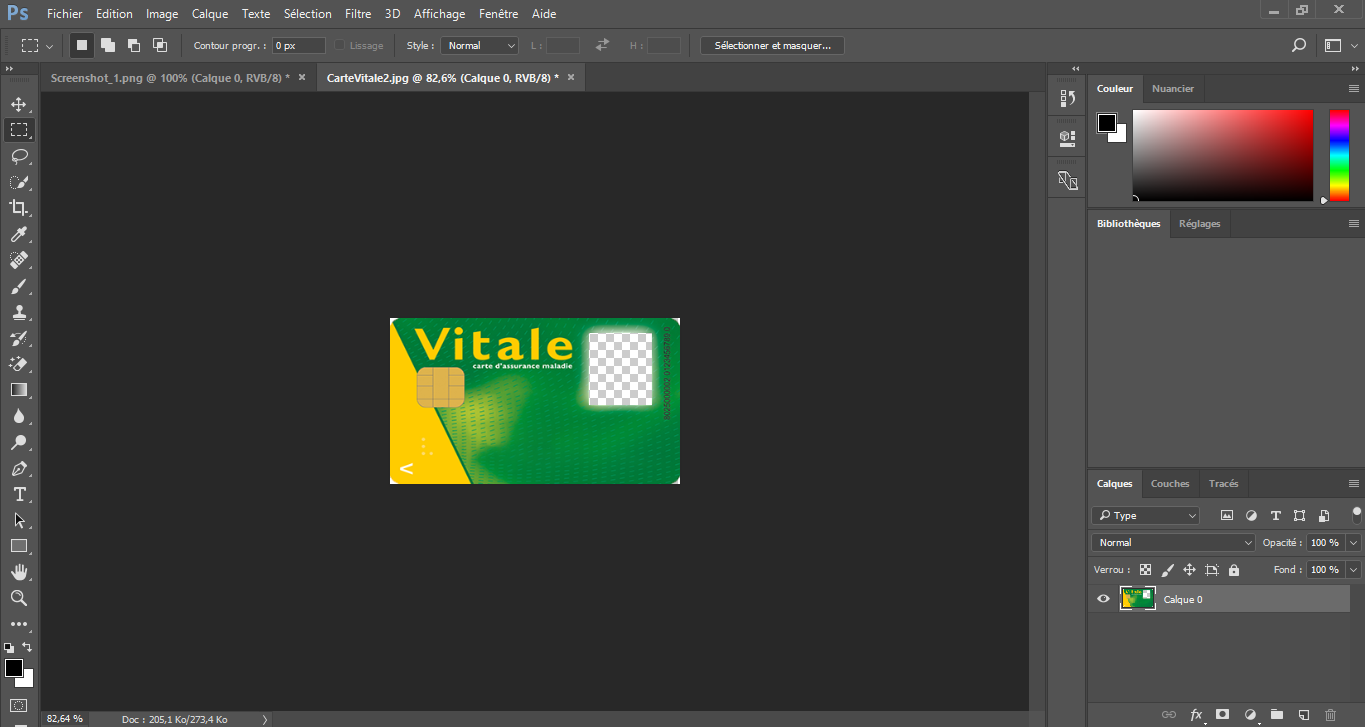Image resolution: width=1365 pixels, height=727 pixels.
Task: Open the Fichier menu
Action: 64,14
